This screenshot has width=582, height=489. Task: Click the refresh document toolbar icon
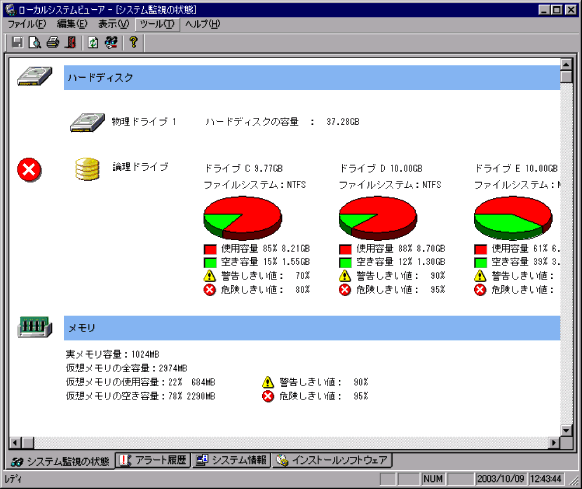(93, 42)
